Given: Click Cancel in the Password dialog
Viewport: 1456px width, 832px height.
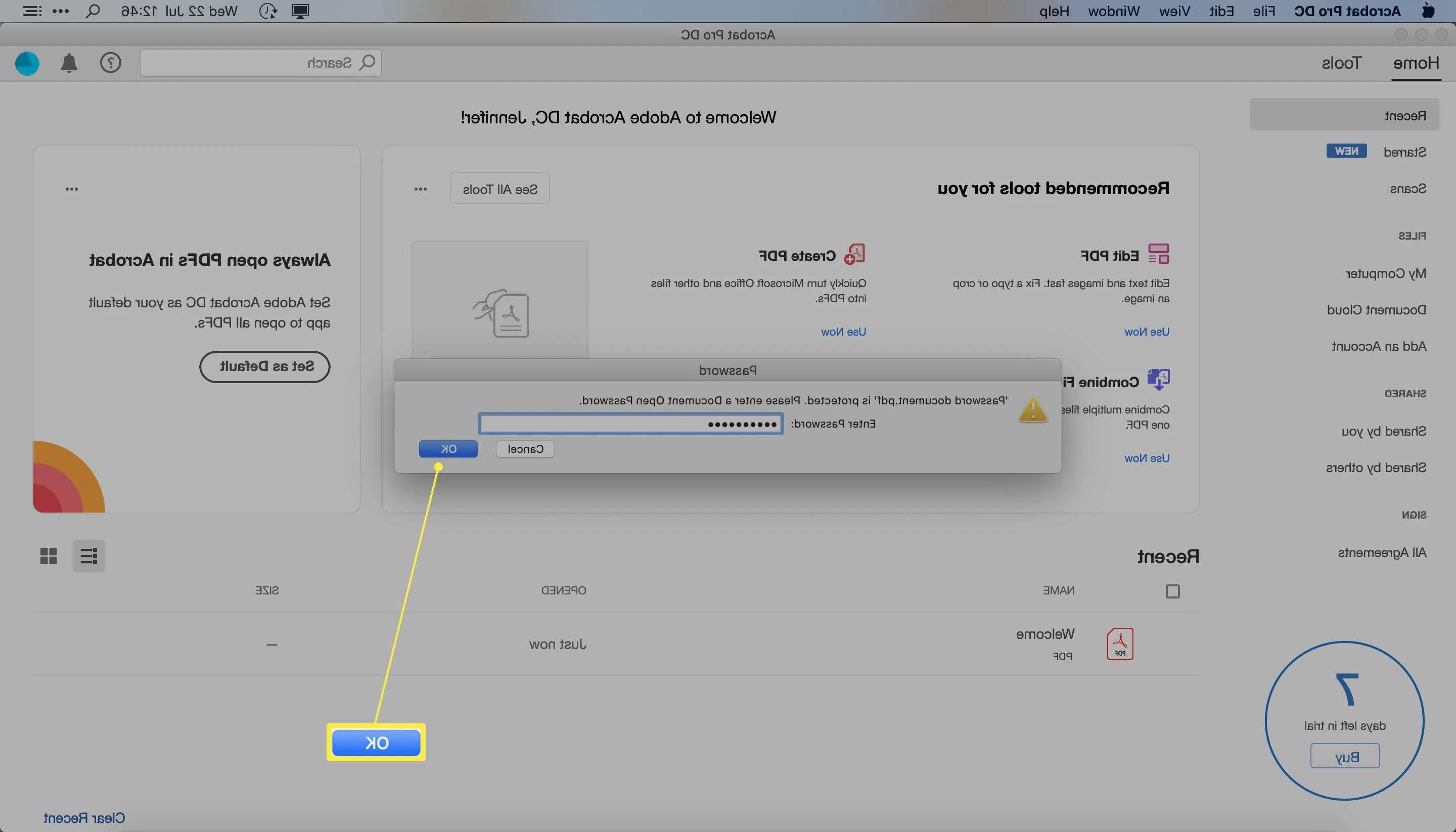Looking at the screenshot, I should coord(525,449).
